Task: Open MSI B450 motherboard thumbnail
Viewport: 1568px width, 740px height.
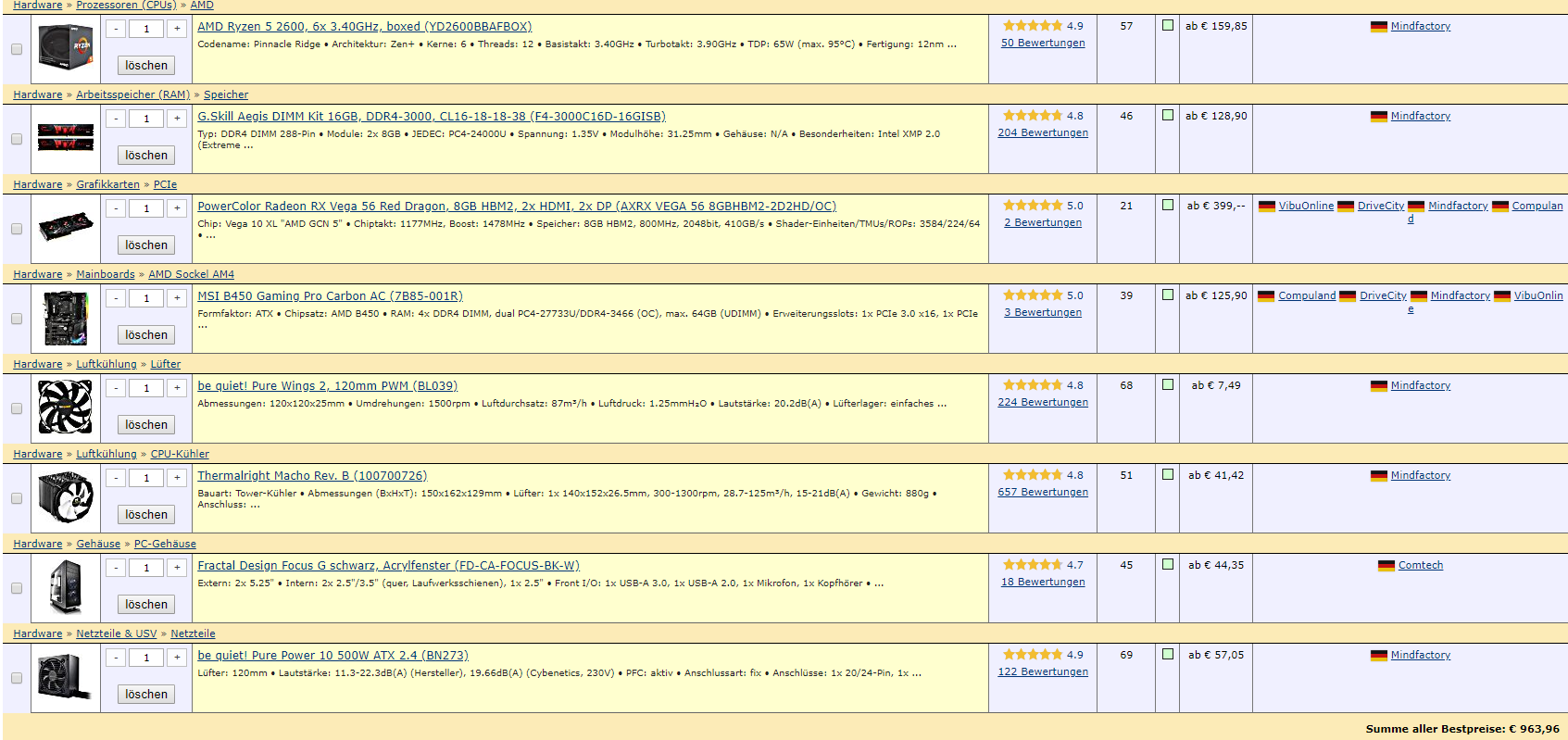Action: (x=66, y=318)
